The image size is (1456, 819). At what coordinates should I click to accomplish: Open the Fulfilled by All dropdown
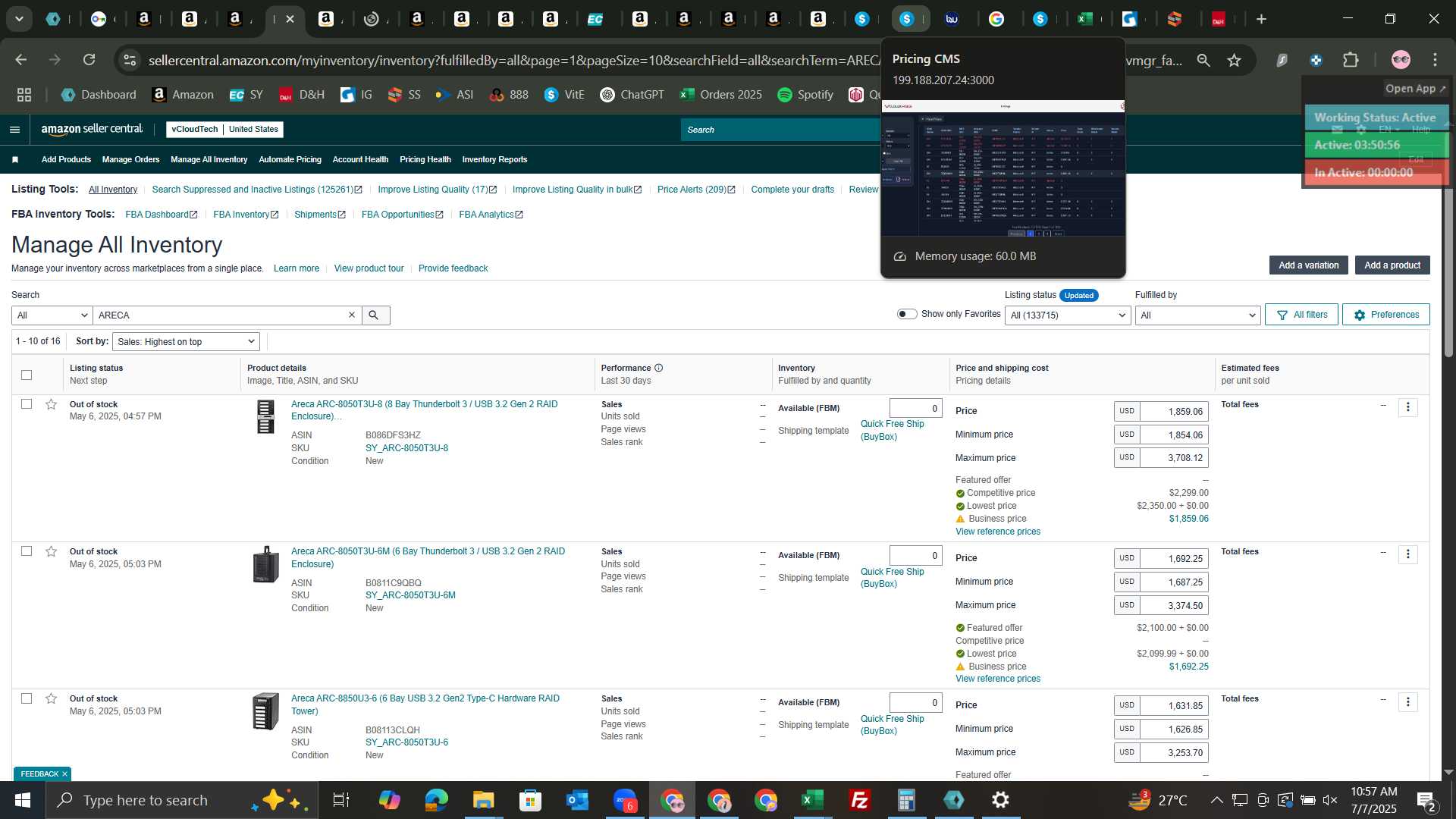pos(1197,315)
